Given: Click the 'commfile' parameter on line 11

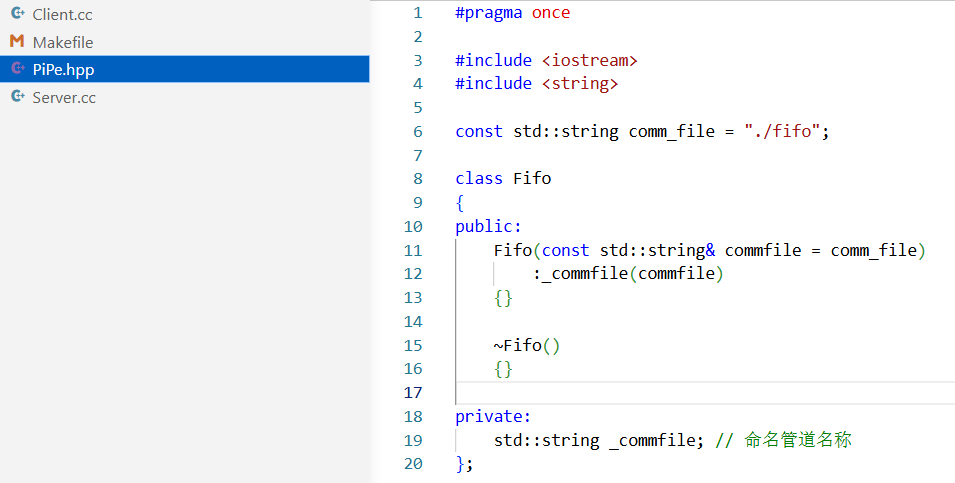Looking at the screenshot, I should tap(763, 250).
